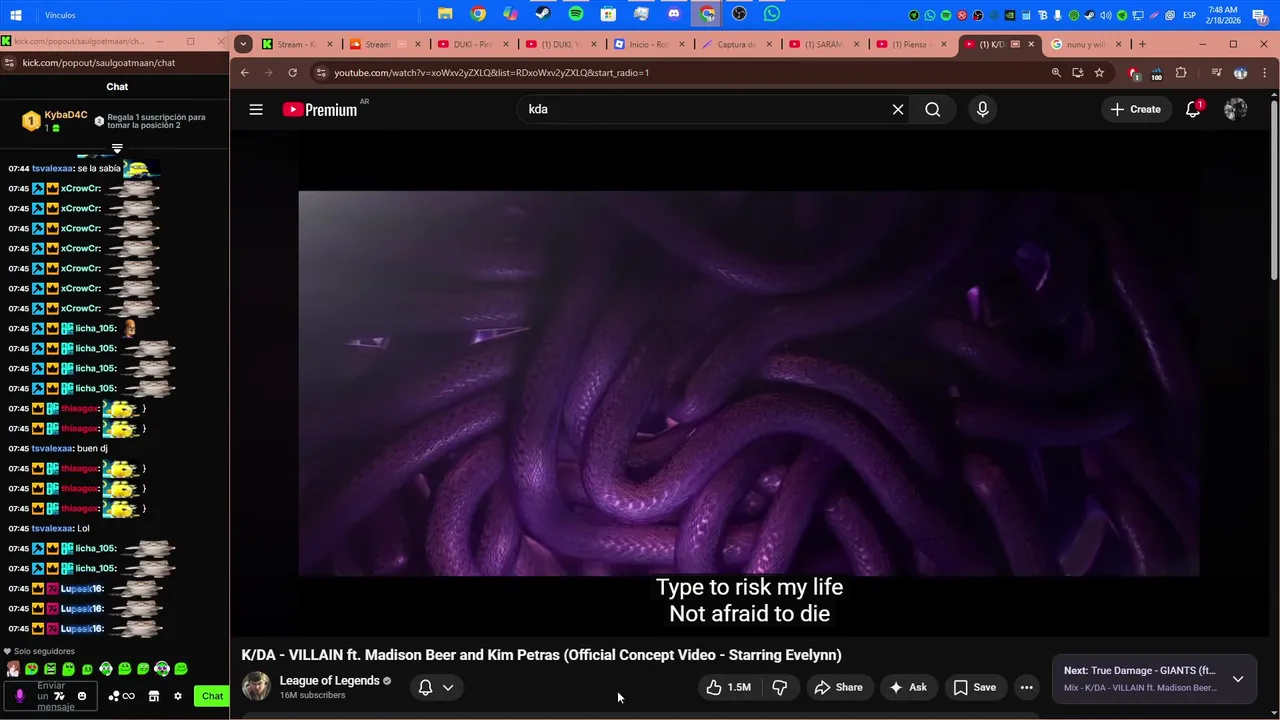Viewport: 1280px width, 720px height.
Task: Open Windows Start menu
Action: tap(16, 15)
